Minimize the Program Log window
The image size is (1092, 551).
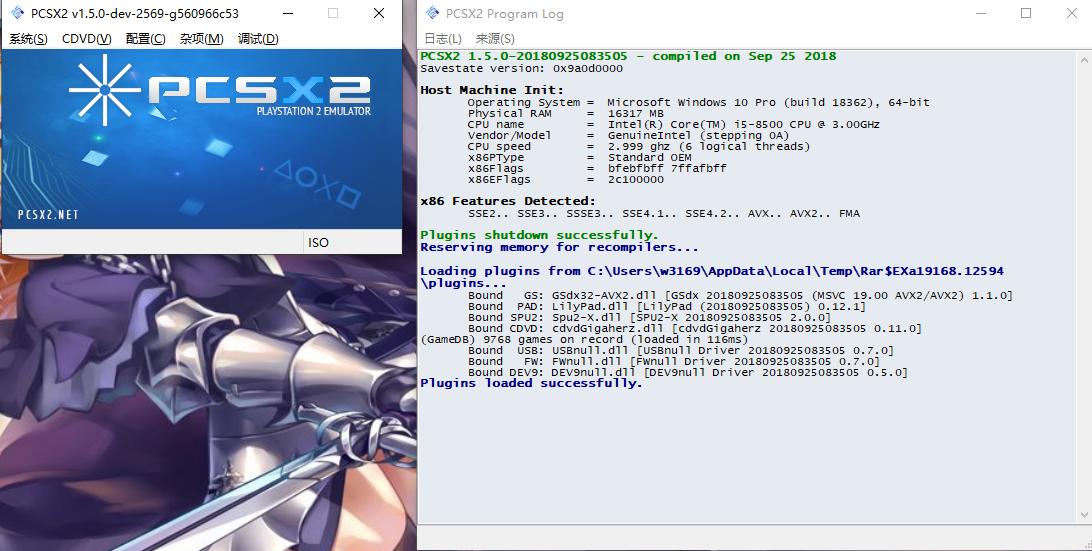point(981,13)
